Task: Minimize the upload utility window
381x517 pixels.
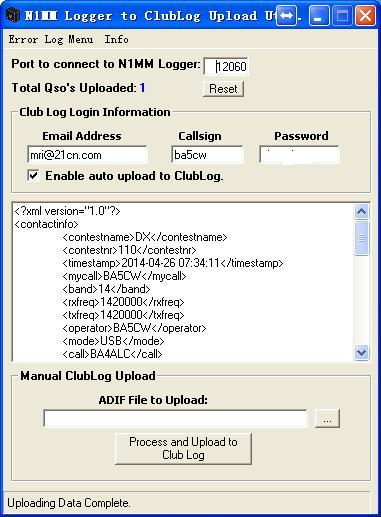Action: pyautogui.click(x=318, y=15)
